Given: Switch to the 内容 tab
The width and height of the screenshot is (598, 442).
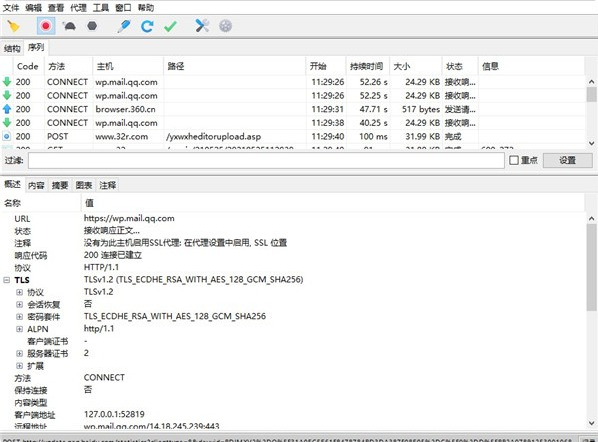Looking at the screenshot, I should pyautogui.click(x=36, y=185).
